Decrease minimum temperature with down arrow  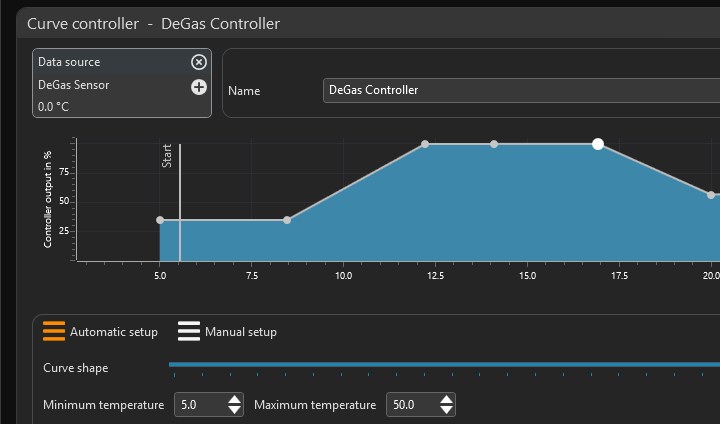click(235, 410)
